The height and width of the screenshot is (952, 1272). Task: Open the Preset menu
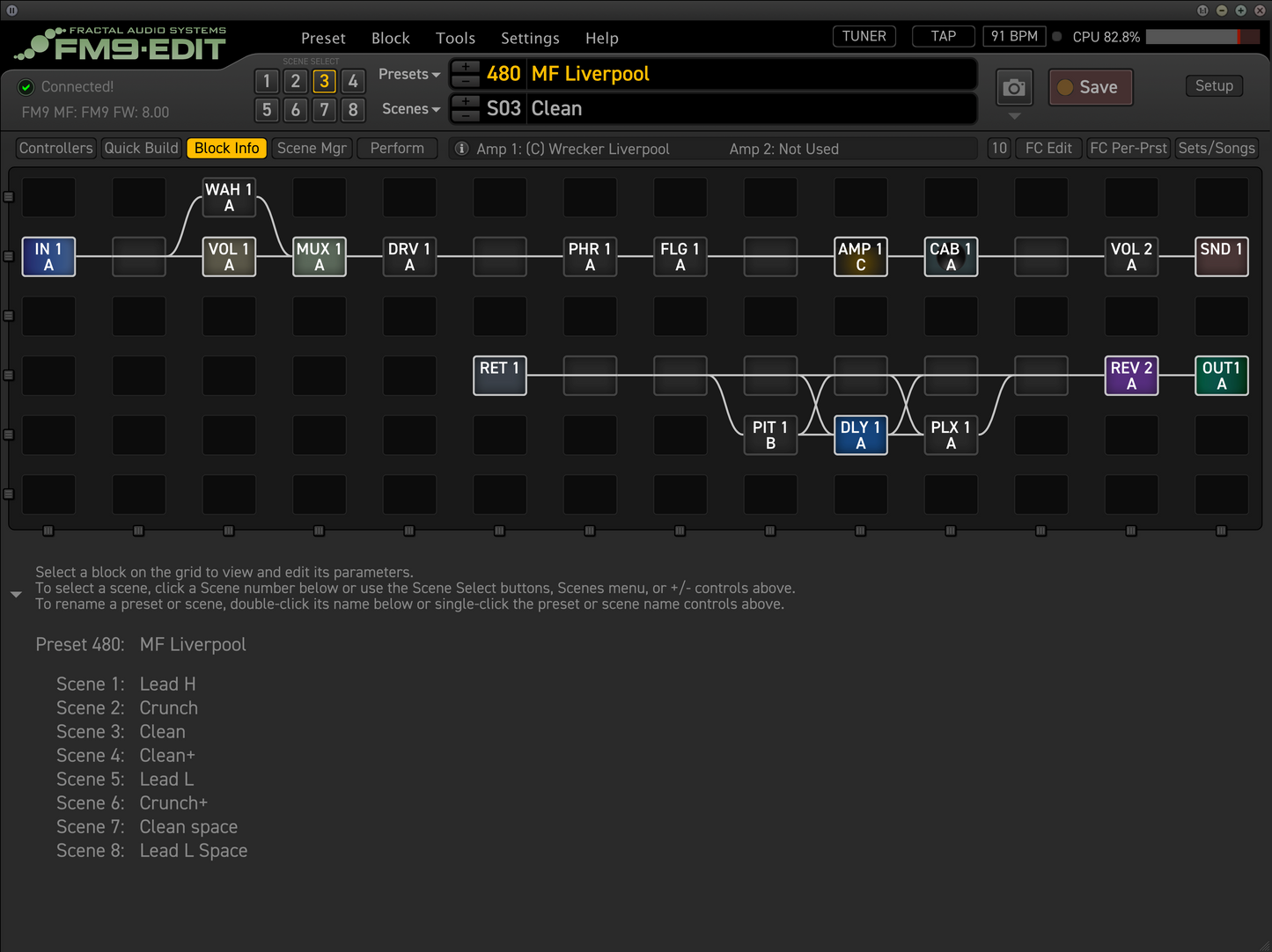click(323, 39)
